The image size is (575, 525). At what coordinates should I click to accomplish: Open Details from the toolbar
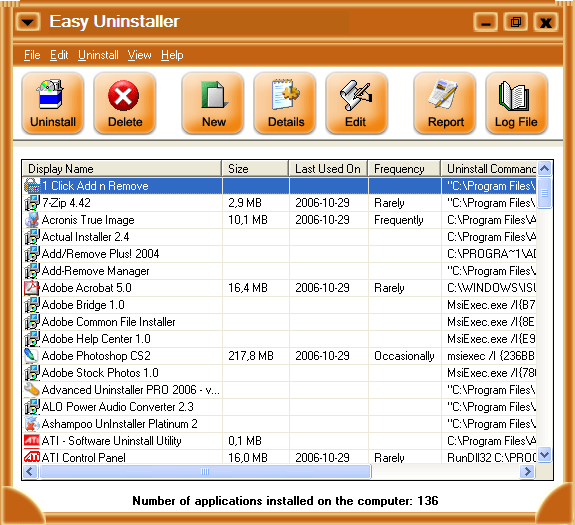point(285,103)
